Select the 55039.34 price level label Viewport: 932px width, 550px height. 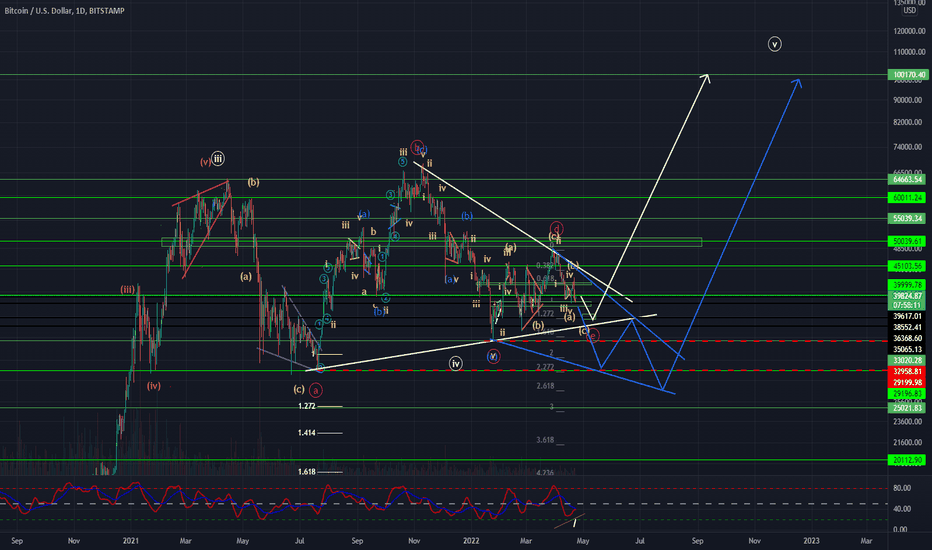907,218
